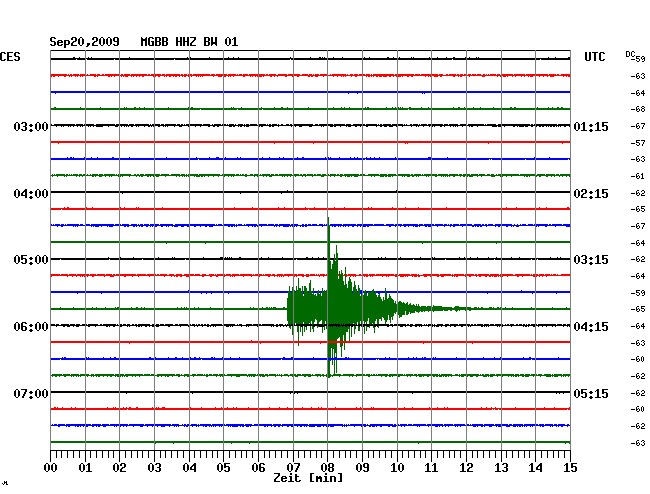Click the Zeit [min] axis title
This screenshot has height=494, width=650.
pos(308,478)
